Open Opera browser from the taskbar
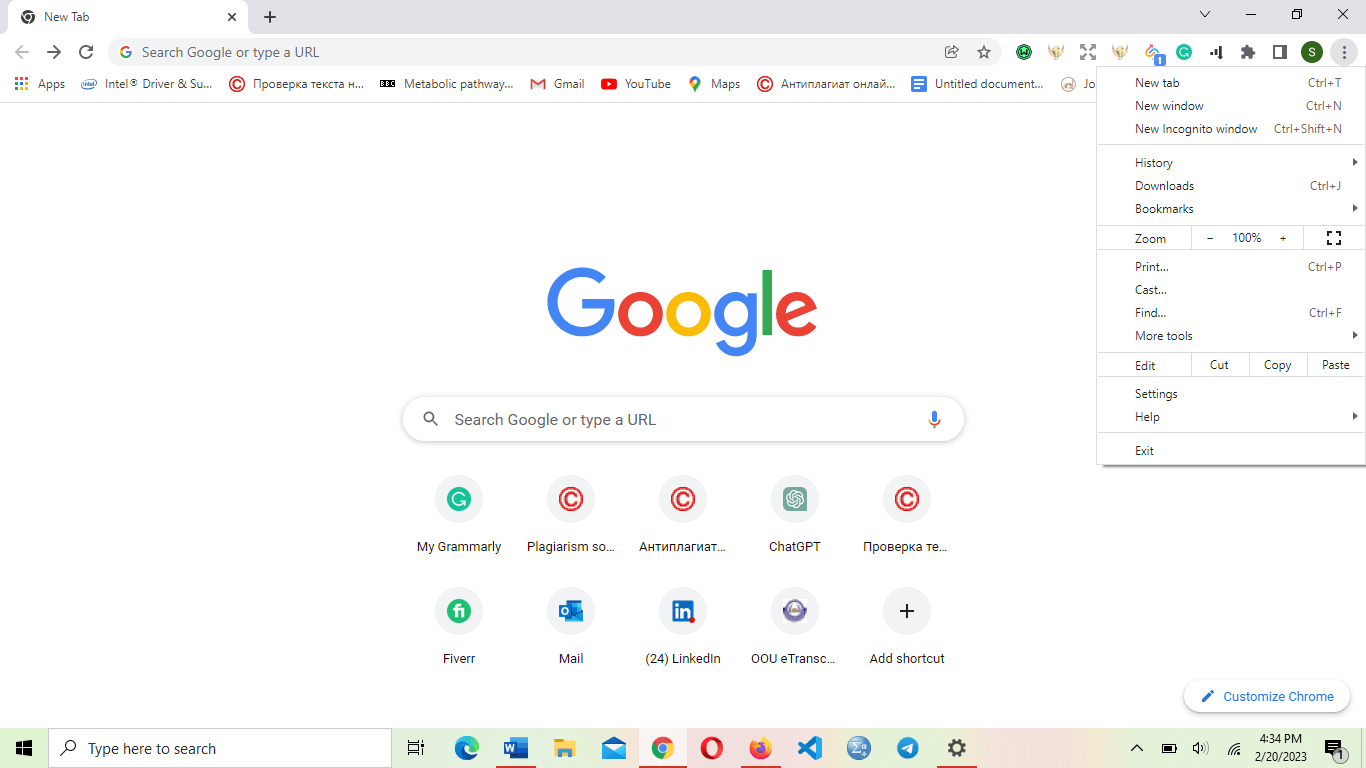This screenshot has height=768, width=1366. click(x=712, y=748)
